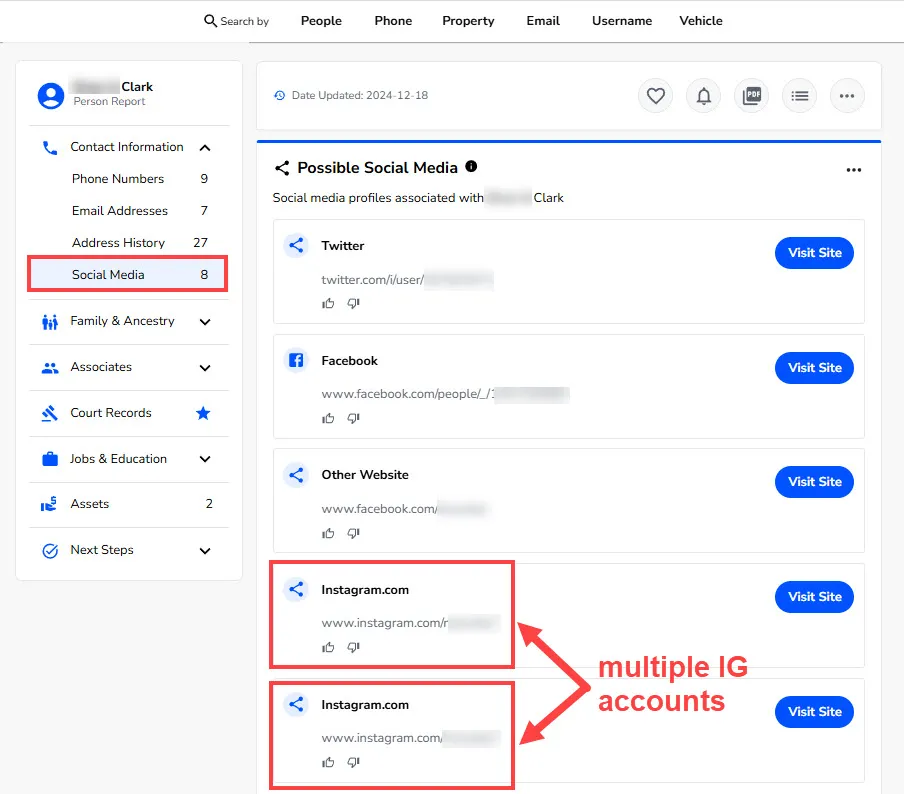Visit Site for second Instagram.com
The image size is (904, 794).
click(814, 712)
